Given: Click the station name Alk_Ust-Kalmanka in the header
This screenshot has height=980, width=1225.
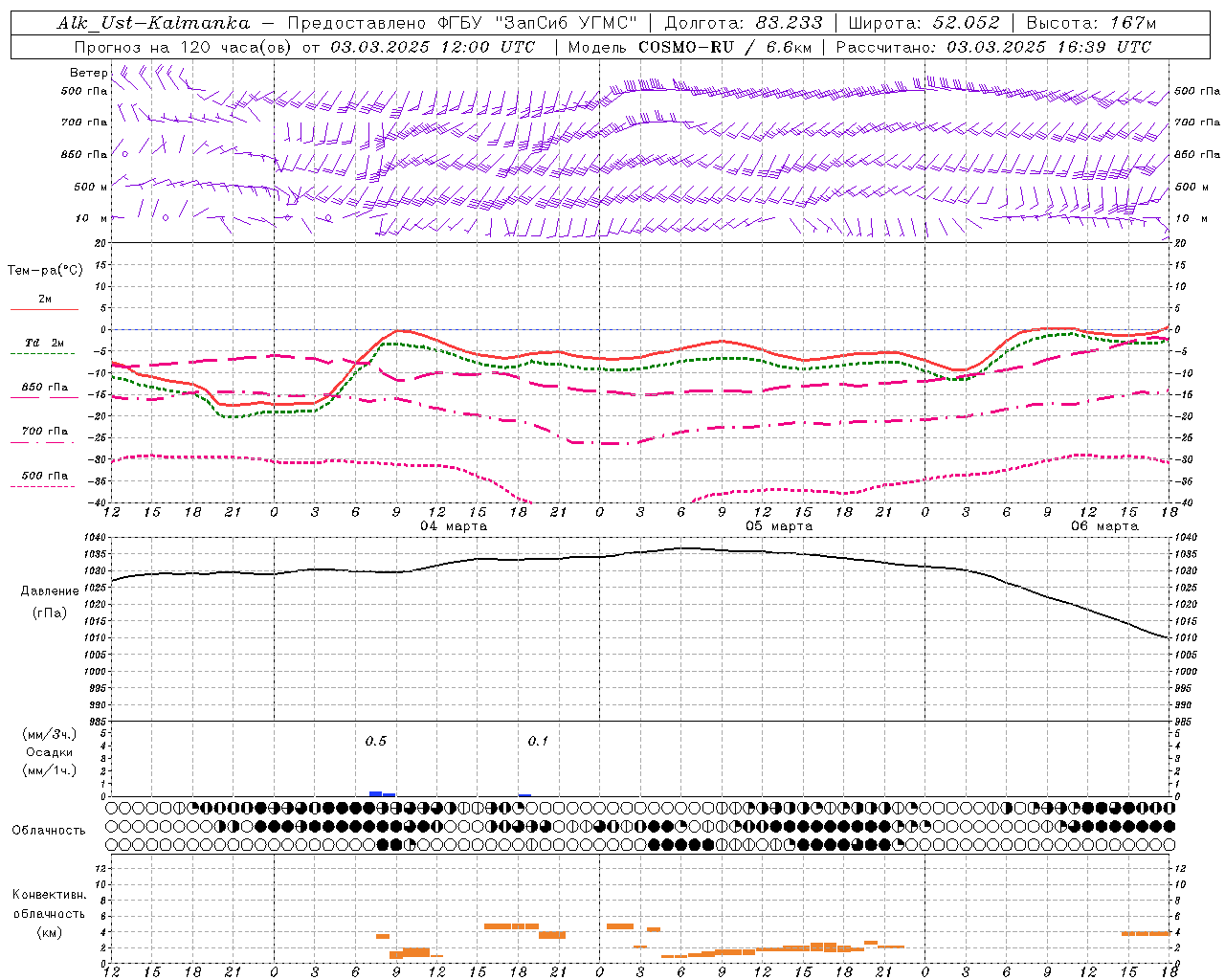Looking at the screenshot, I should (x=153, y=23).
